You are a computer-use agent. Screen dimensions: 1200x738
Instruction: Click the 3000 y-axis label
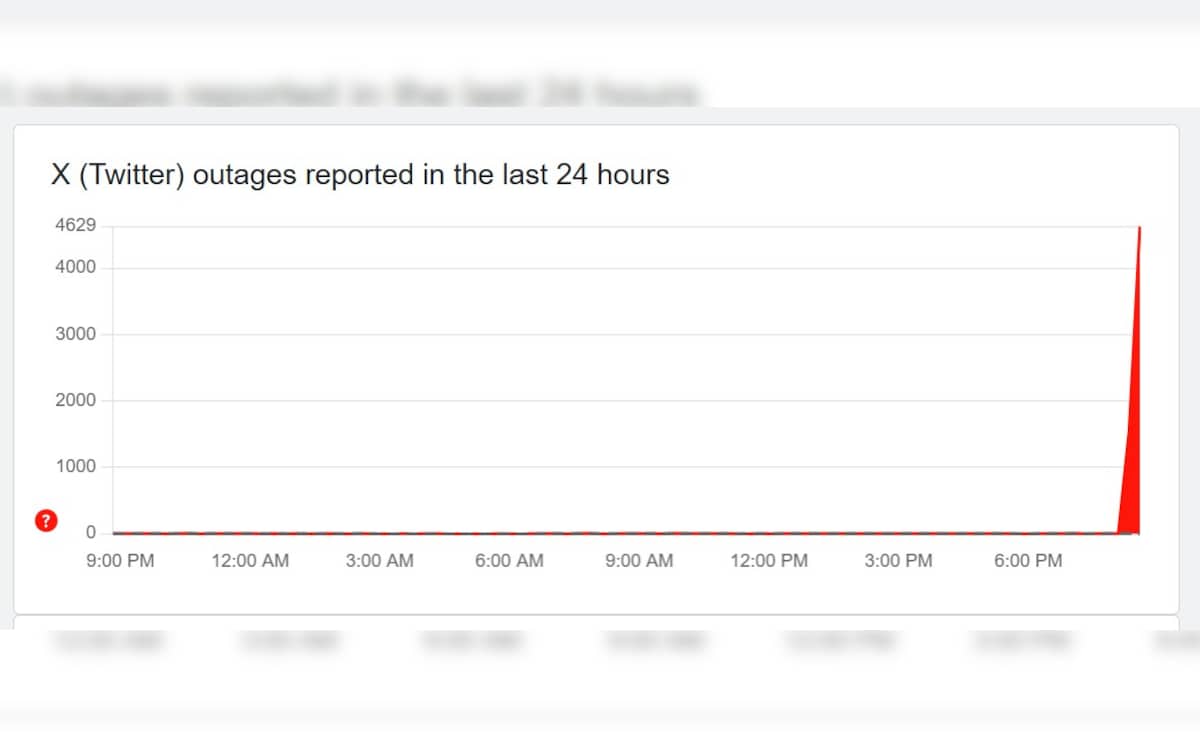coord(76,334)
